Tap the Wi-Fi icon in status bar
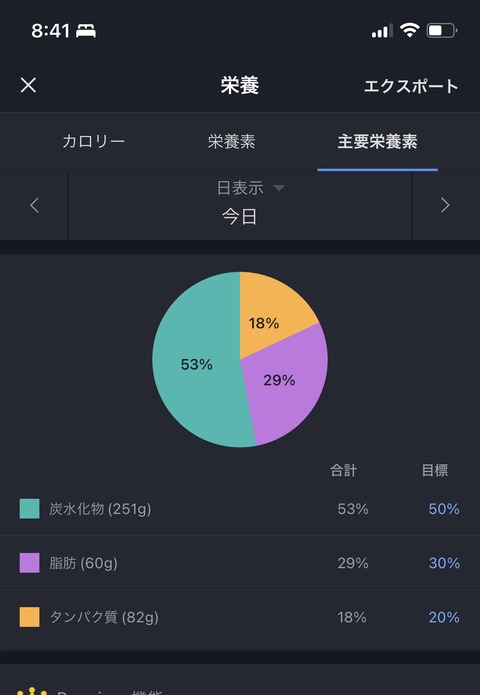 pyautogui.click(x=409, y=30)
